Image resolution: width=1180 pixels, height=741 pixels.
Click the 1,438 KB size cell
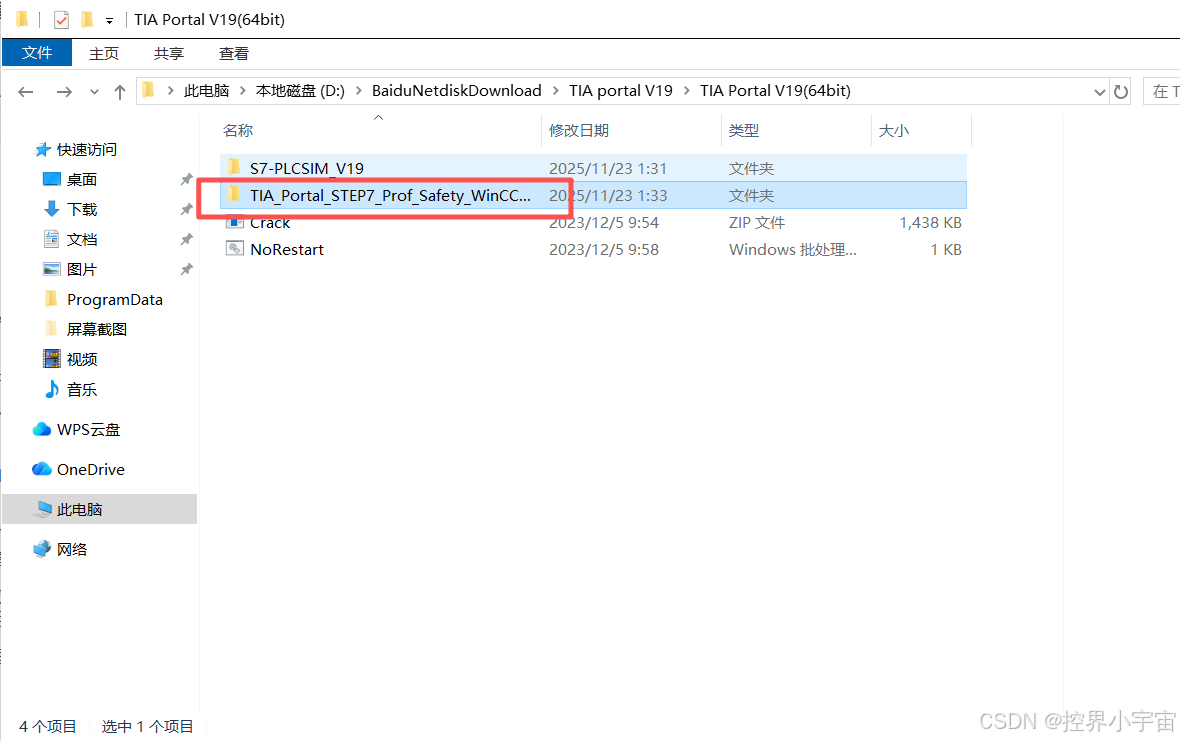(x=930, y=223)
